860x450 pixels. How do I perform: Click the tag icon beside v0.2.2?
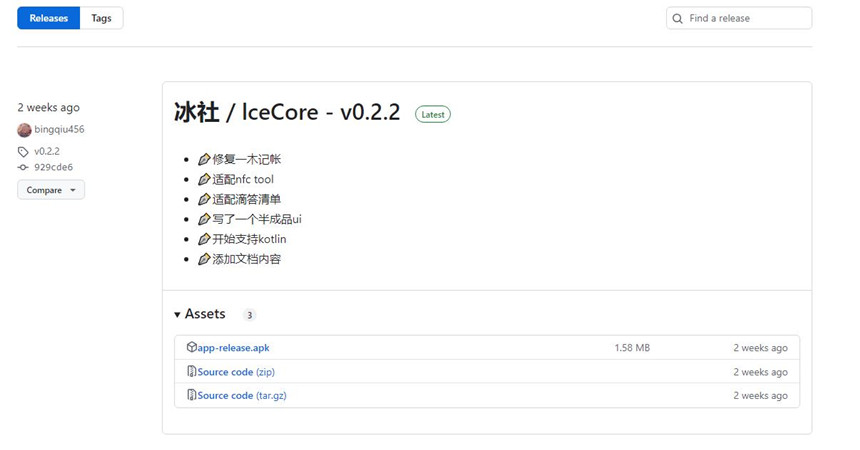click(x=23, y=152)
